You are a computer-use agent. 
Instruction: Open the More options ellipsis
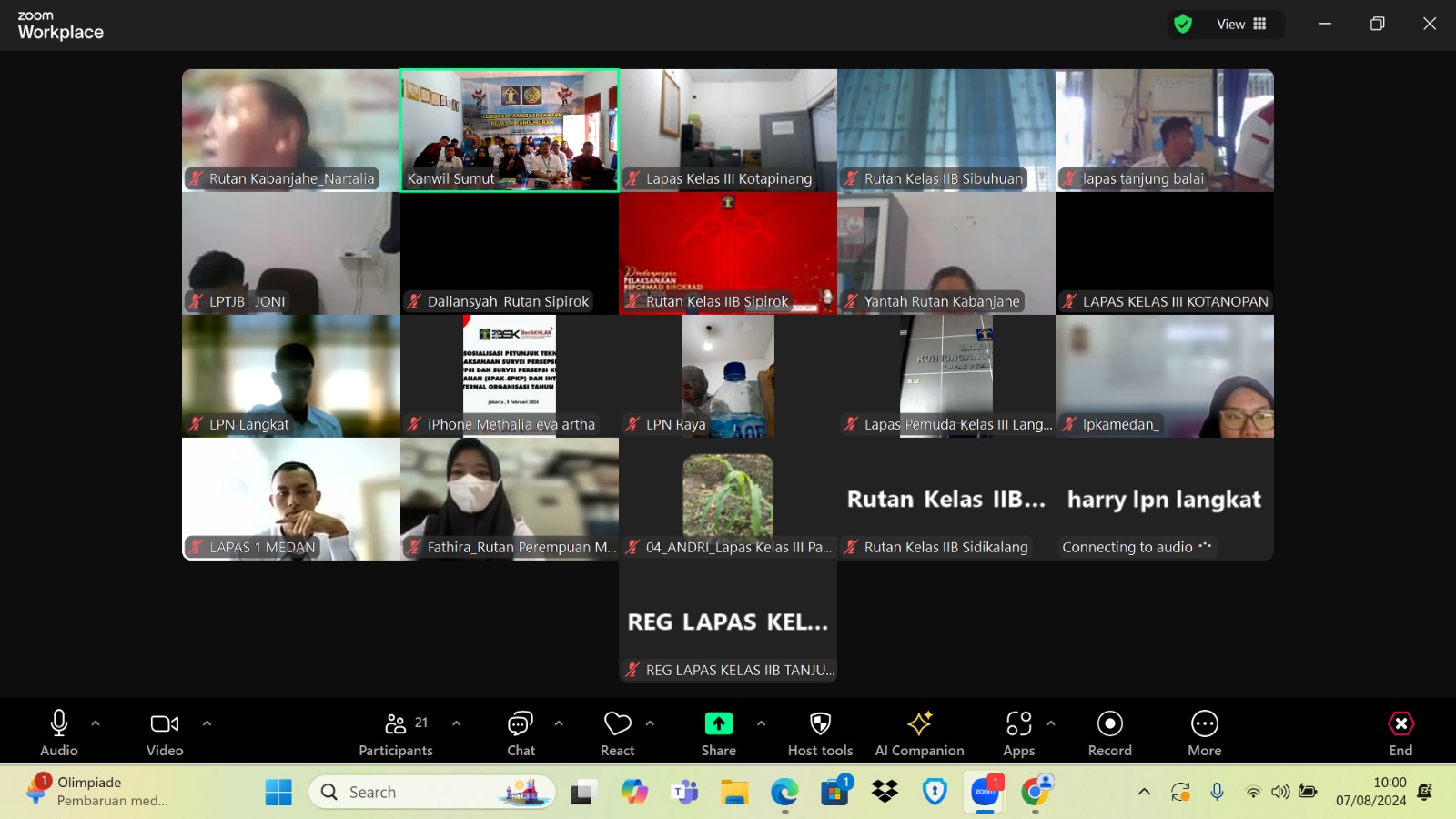[1204, 723]
